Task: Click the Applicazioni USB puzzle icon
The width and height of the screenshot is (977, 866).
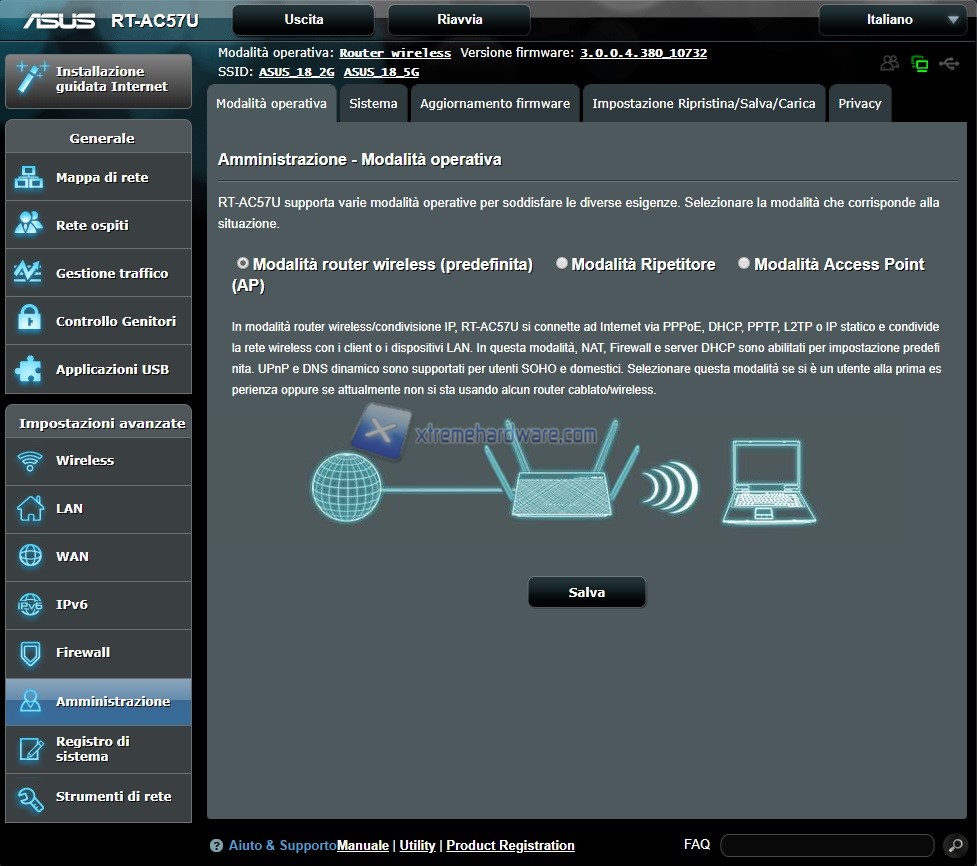Action: click(x=29, y=369)
